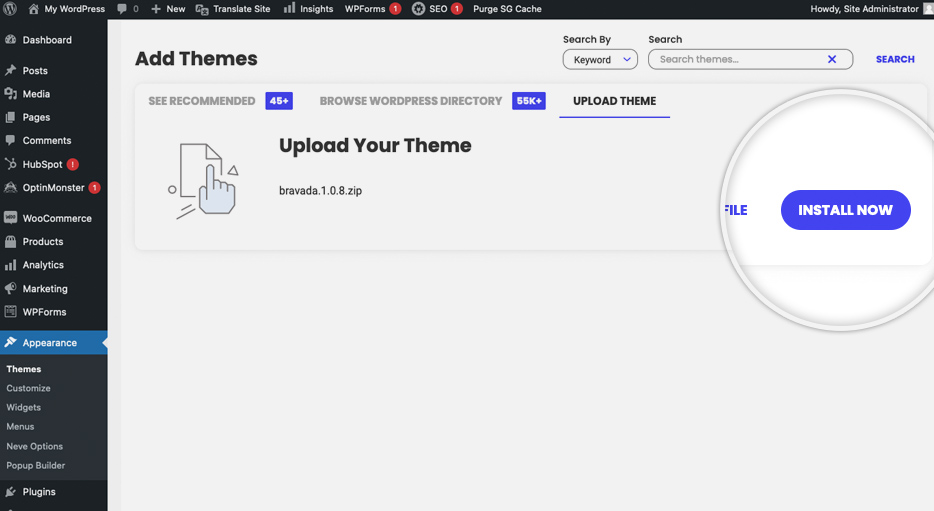Open Neve Options submenu item
This screenshot has width=934, height=511.
pos(35,446)
